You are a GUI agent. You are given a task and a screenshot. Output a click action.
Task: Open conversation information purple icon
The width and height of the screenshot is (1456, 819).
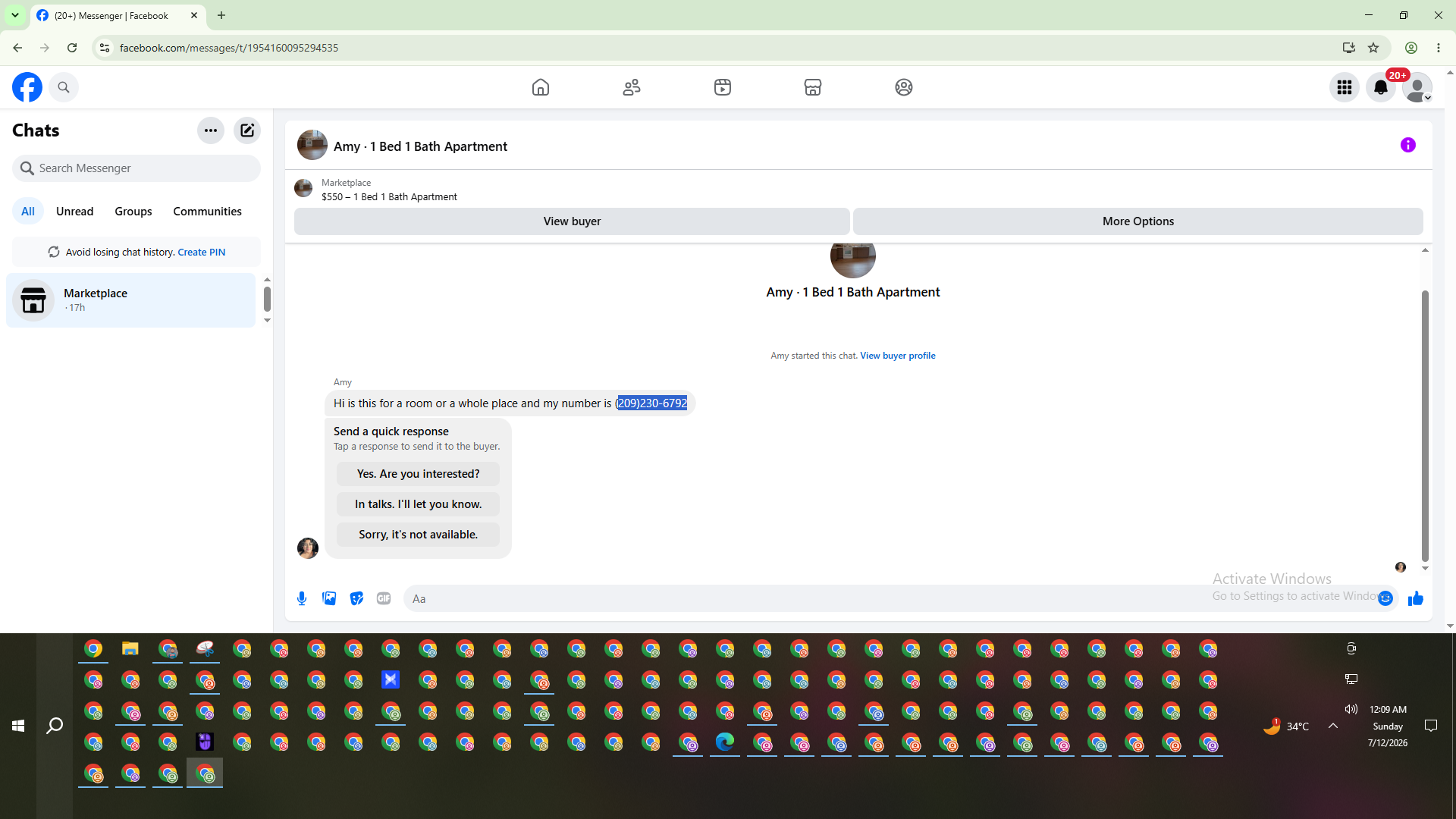(x=1408, y=145)
